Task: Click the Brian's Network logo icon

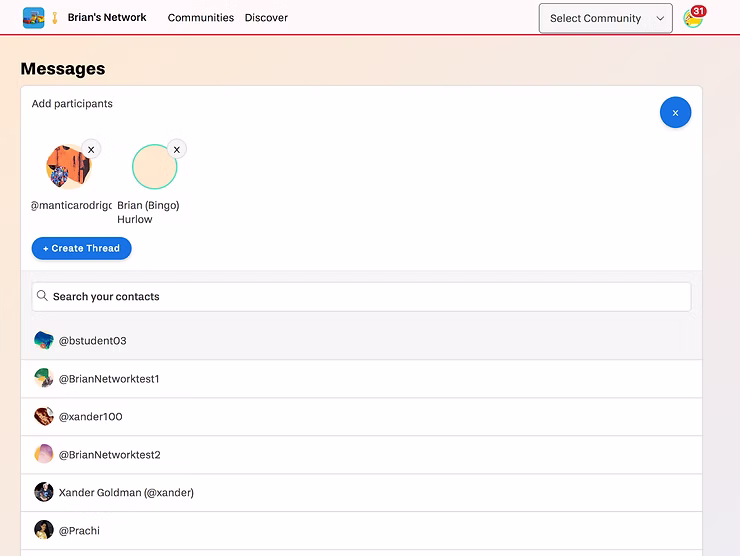Action: click(x=34, y=18)
